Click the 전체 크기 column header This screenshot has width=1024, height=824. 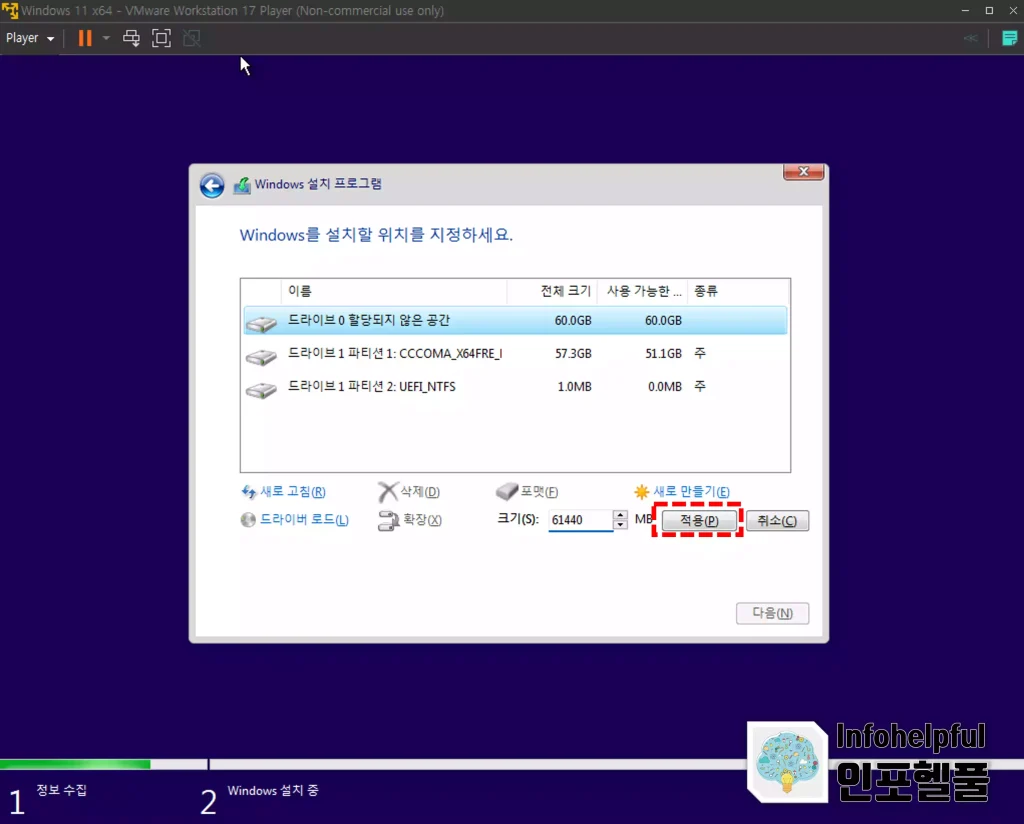coord(552,291)
